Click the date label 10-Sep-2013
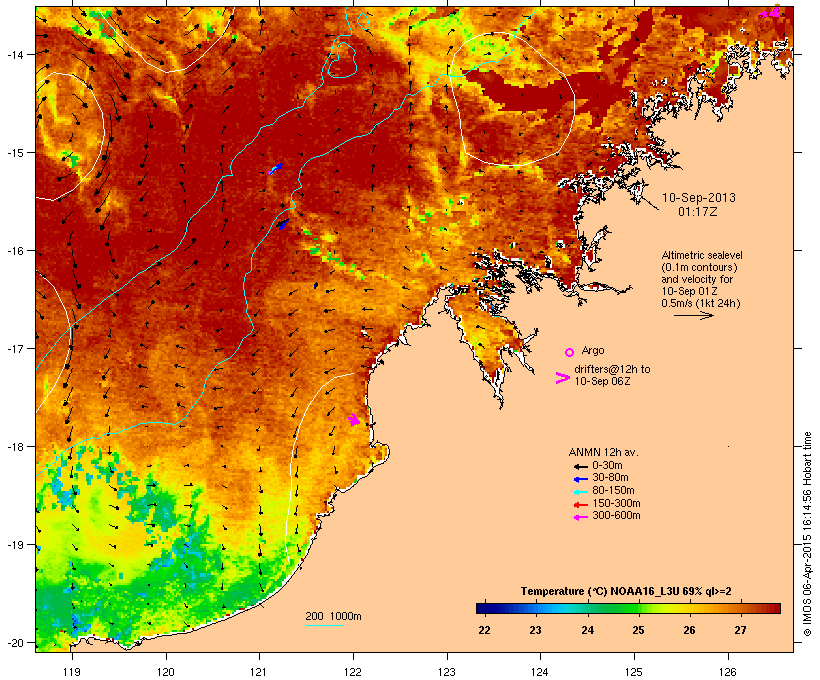 click(699, 198)
